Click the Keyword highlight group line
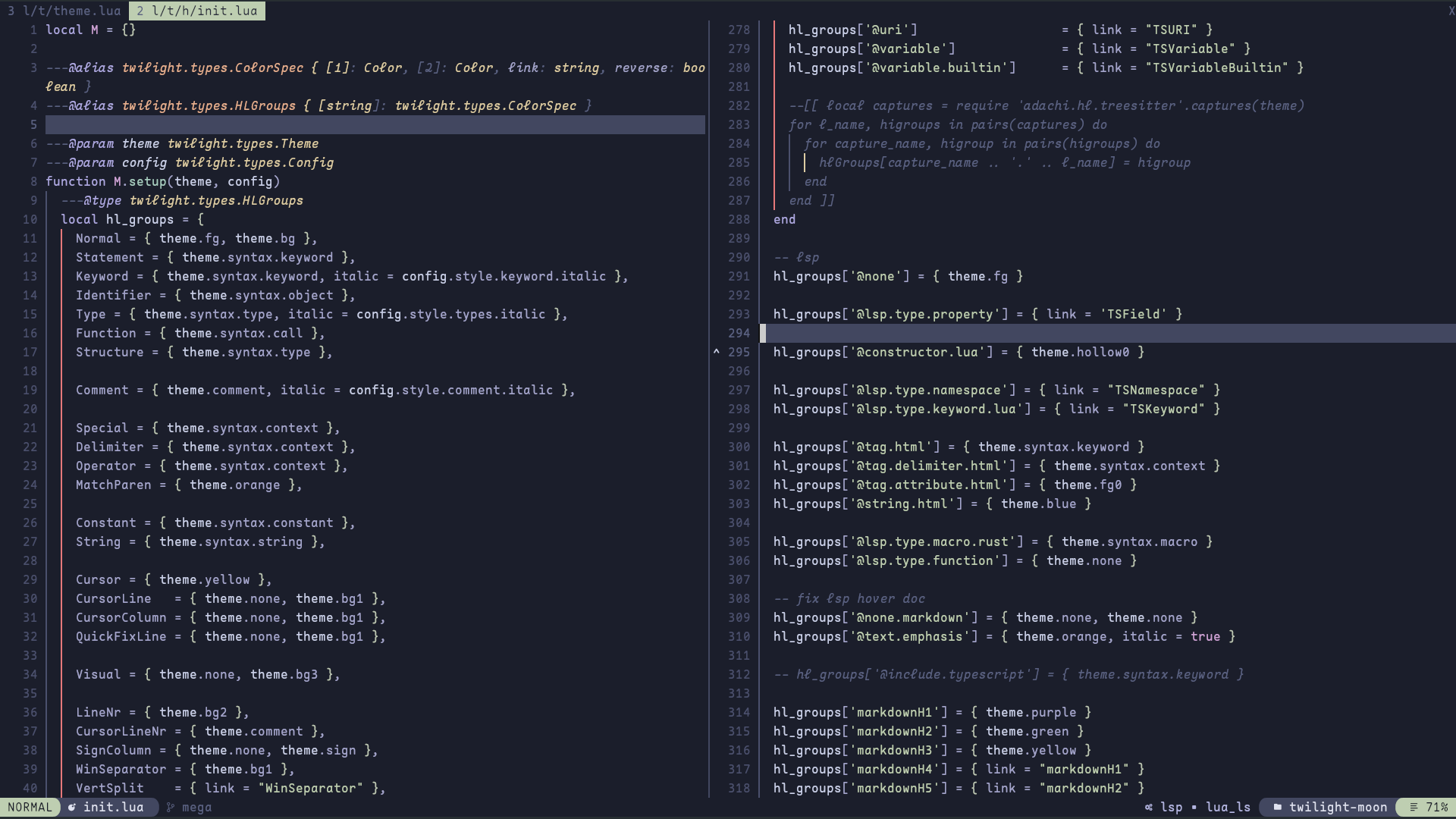 pos(352,276)
